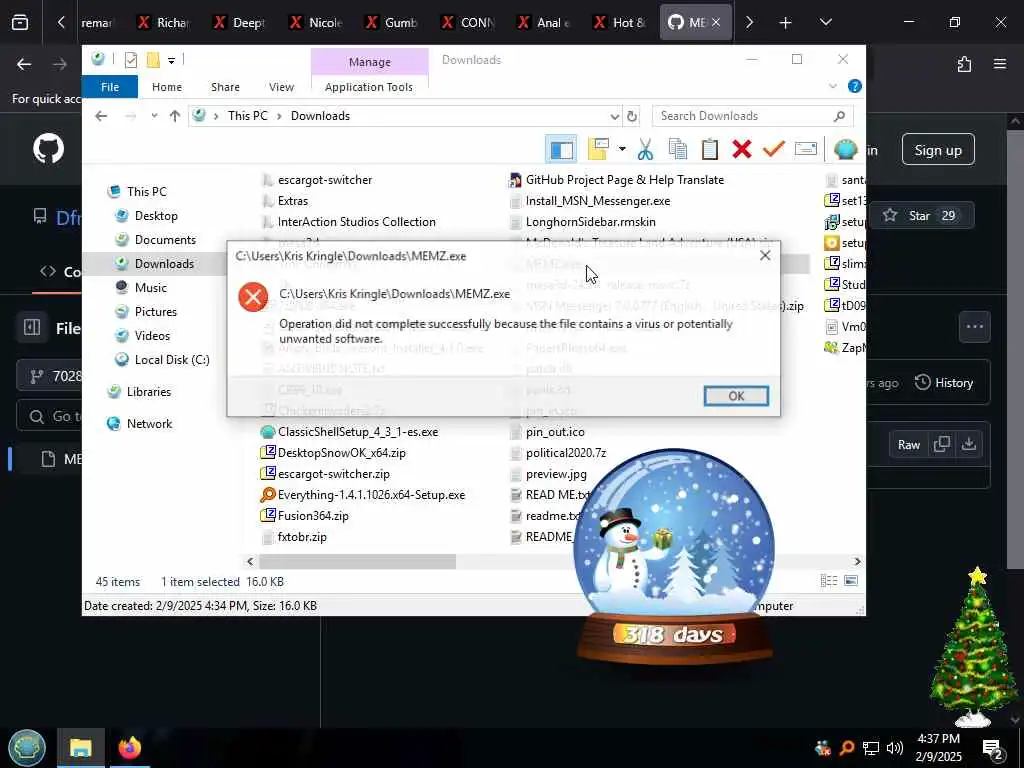Star the GitHub repository
The height and width of the screenshot is (768, 1024).
click(x=919, y=216)
